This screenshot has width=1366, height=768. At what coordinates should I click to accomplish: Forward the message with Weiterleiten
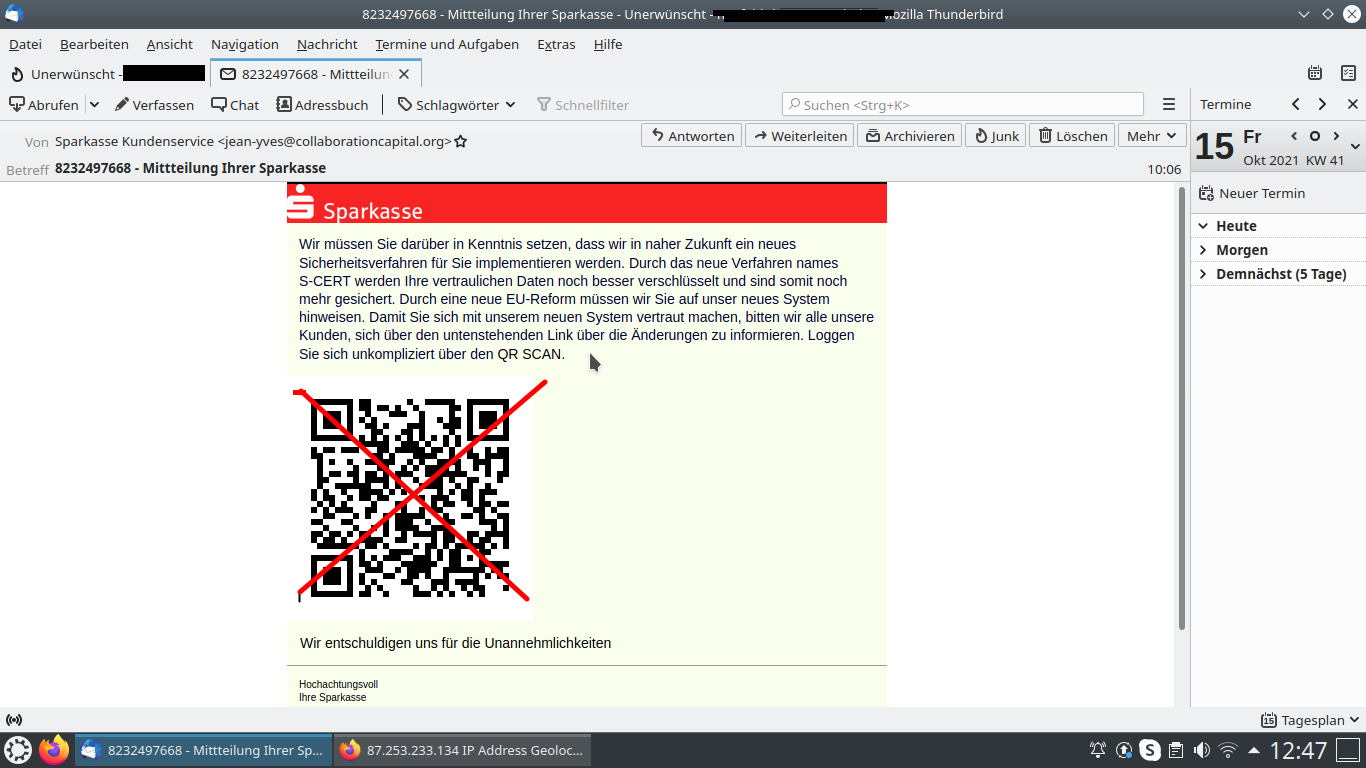(799, 136)
